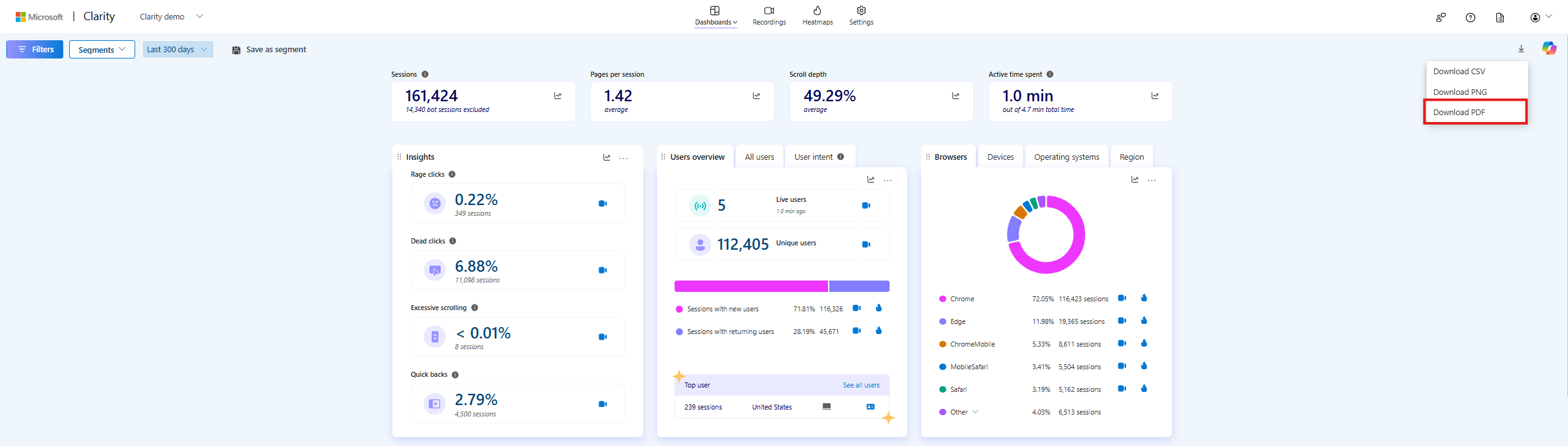Open the team sharing icon in header
The image size is (1568, 446).
coord(1440,18)
